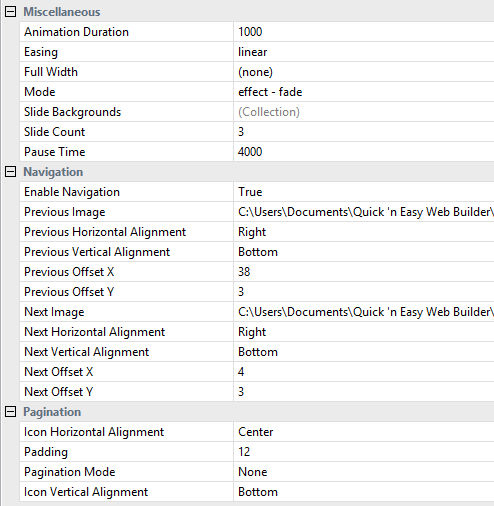
Task: Edit the Pause Time value 4000
Action: (x=364, y=152)
